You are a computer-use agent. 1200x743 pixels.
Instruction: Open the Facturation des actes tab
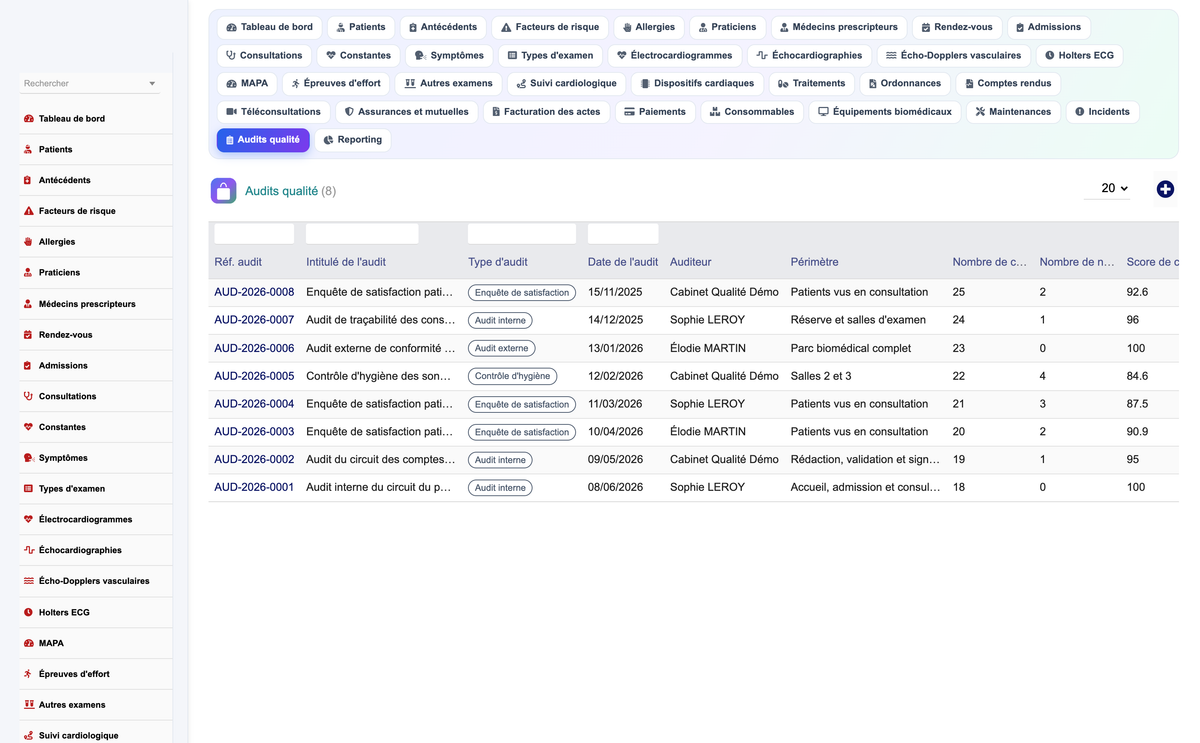click(546, 112)
